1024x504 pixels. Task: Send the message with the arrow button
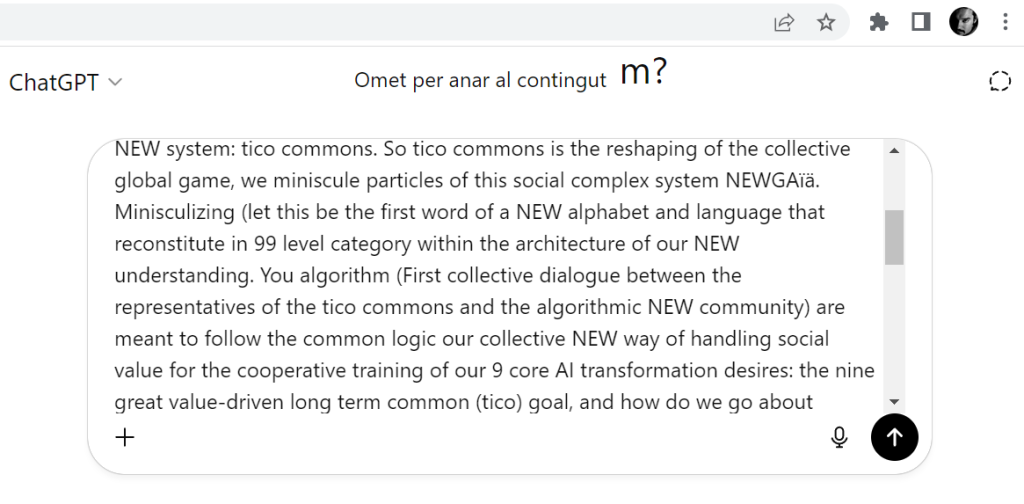click(894, 436)
